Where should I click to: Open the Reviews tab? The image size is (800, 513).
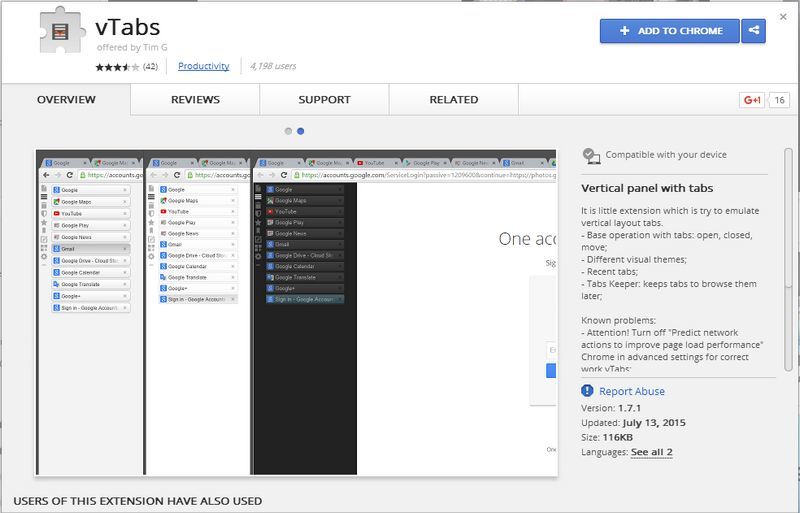tap(195, 100)
